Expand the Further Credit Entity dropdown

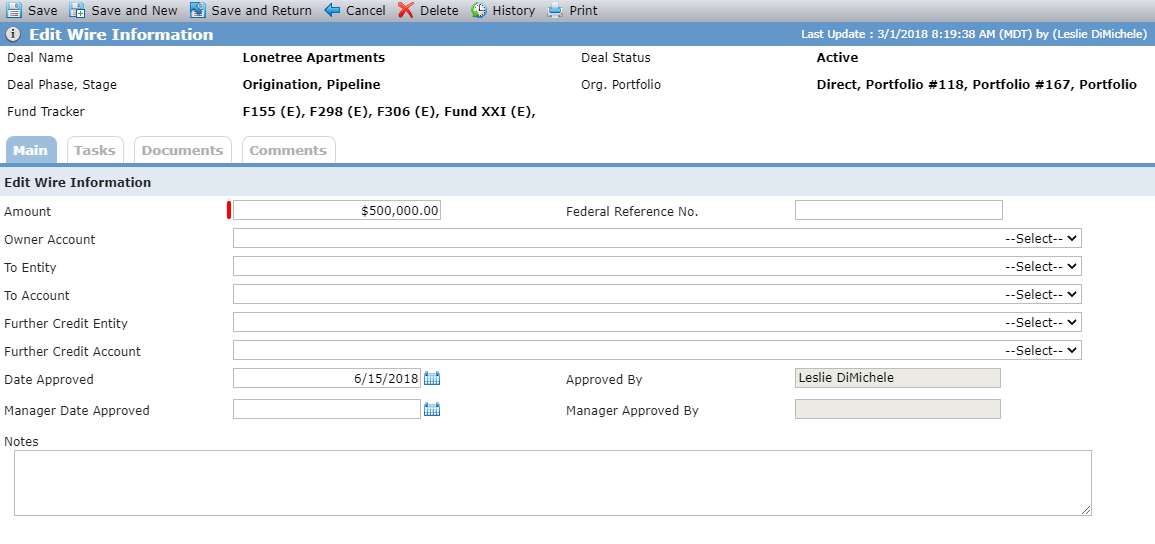(657, 322)
